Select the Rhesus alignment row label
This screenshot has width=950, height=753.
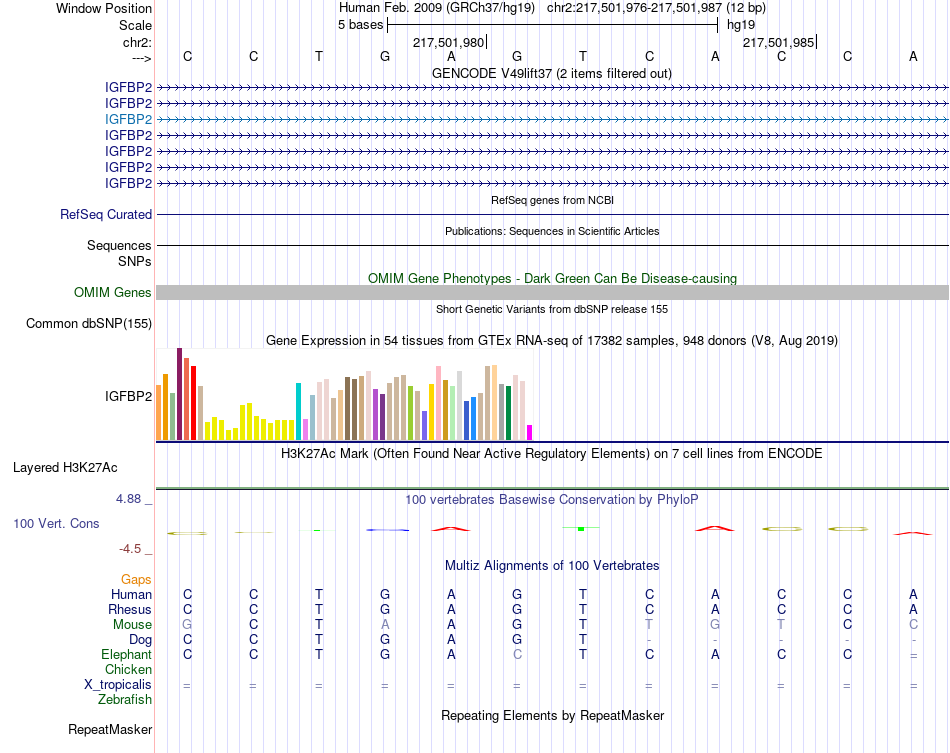130,609
